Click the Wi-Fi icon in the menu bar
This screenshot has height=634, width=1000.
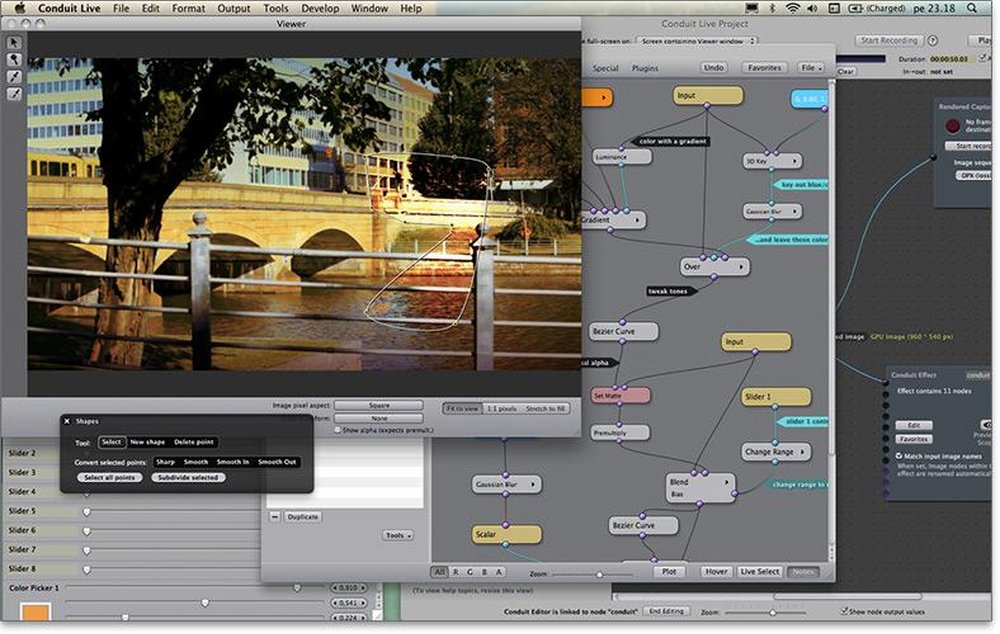(x=792, y=8)
